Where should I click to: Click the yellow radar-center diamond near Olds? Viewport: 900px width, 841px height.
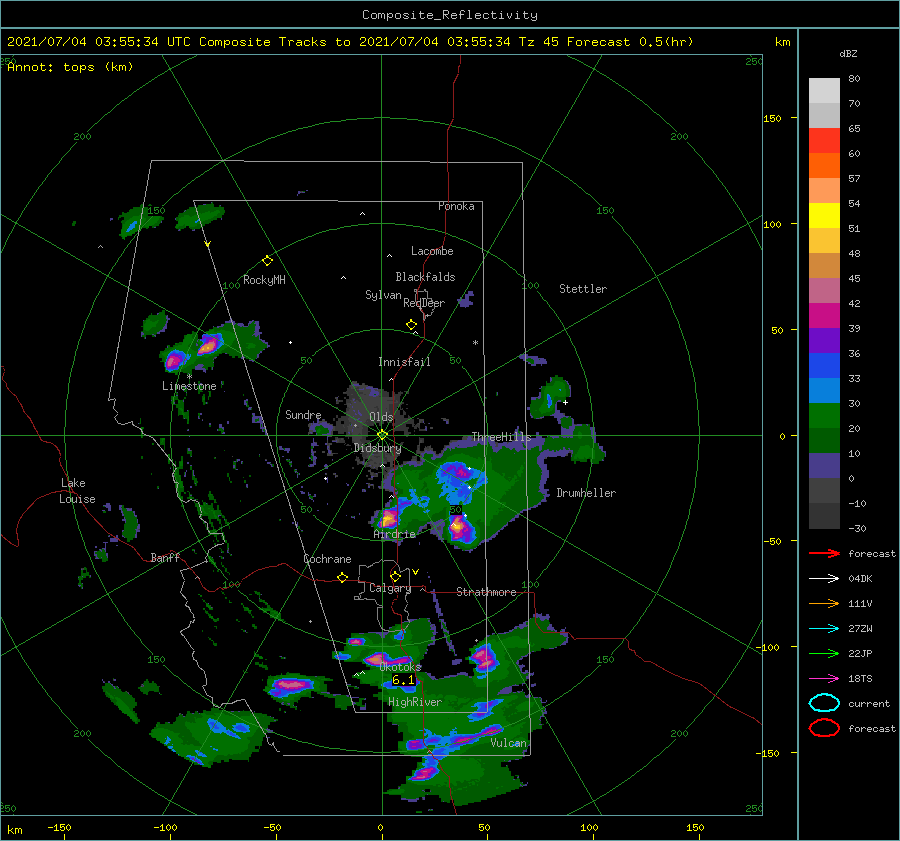coord(382,435)
